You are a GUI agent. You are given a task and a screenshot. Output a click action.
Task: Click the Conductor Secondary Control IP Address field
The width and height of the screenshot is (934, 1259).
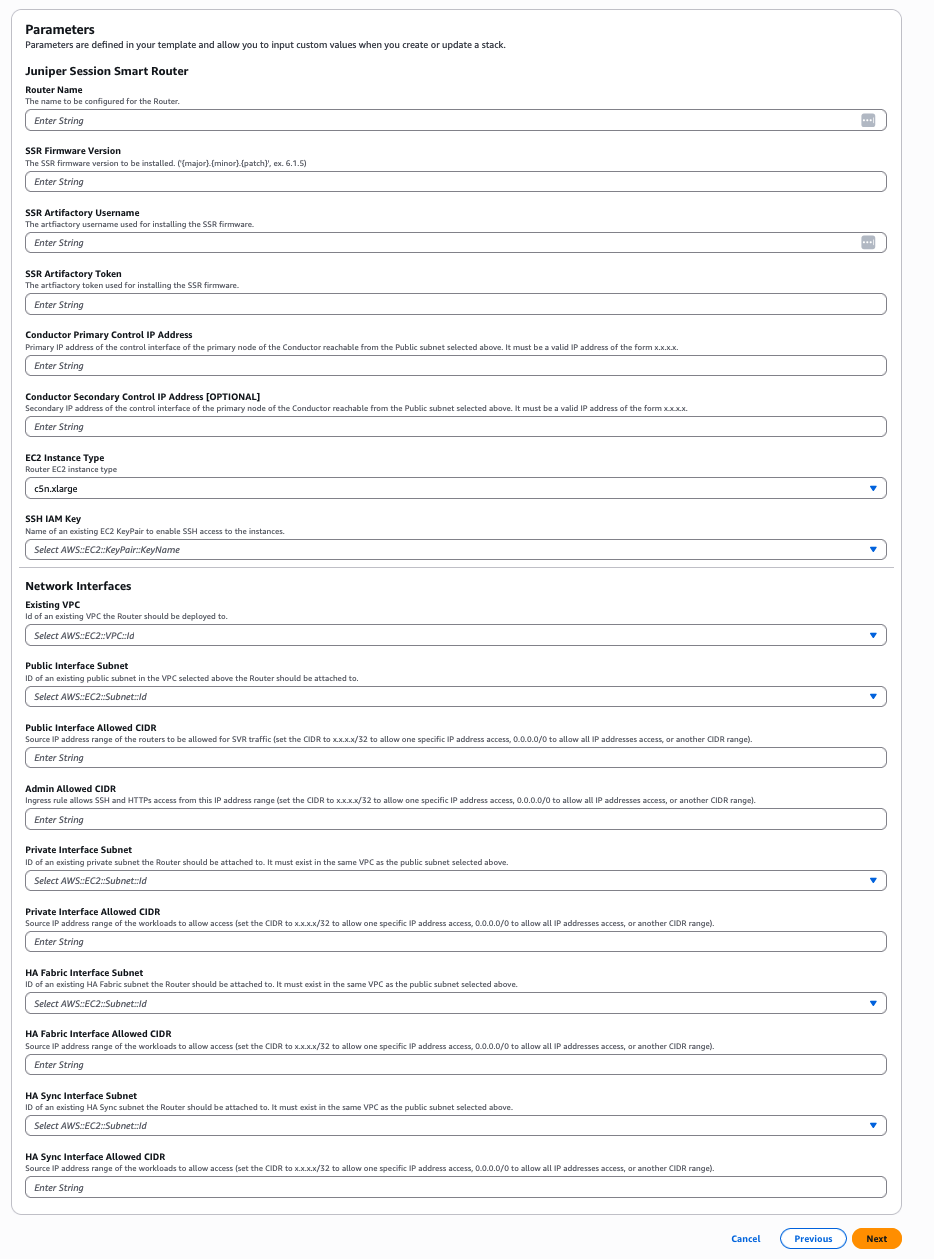click(456, 426)
